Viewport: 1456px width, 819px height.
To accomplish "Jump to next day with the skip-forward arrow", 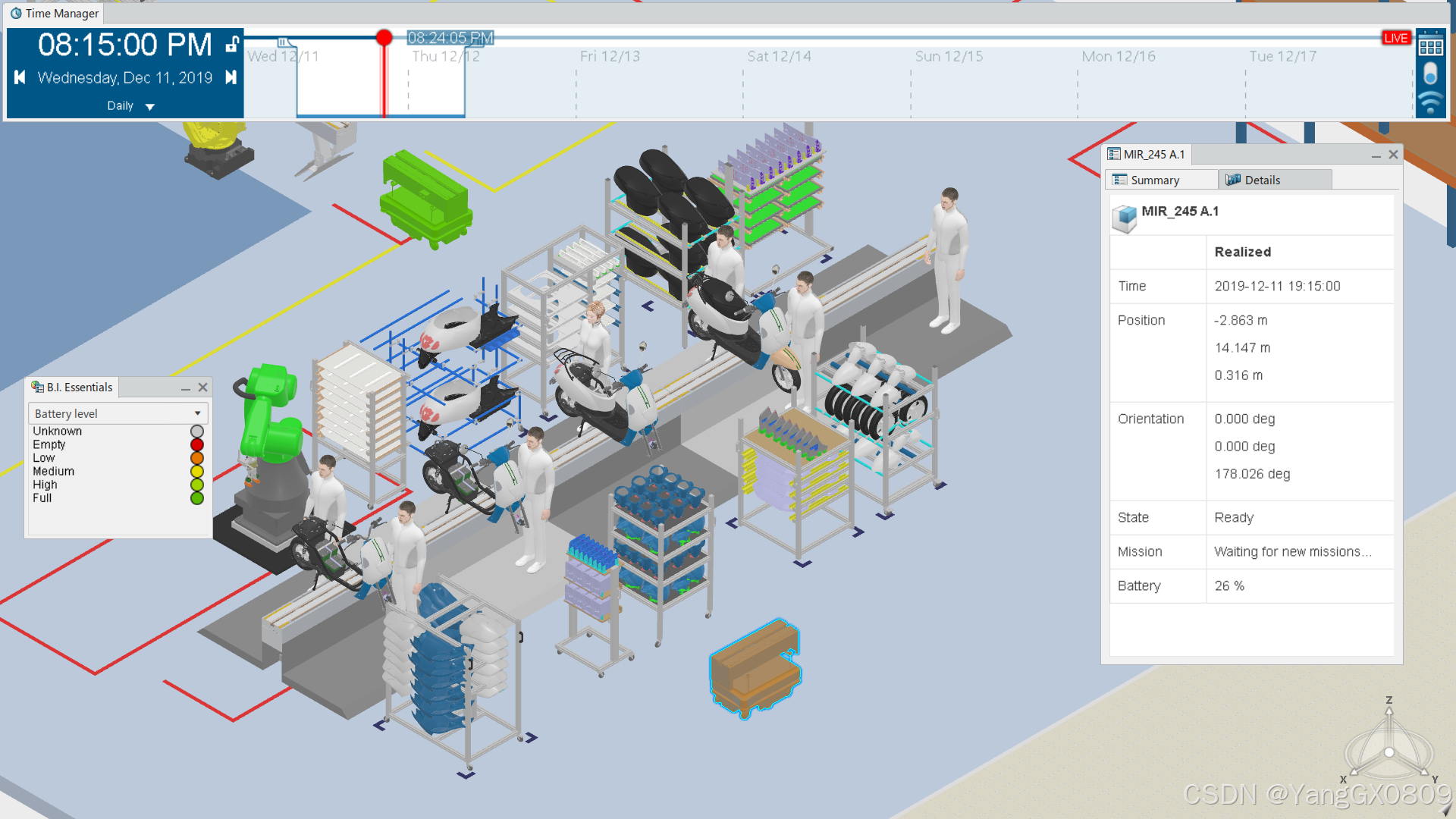I will (x=231, y=77).
